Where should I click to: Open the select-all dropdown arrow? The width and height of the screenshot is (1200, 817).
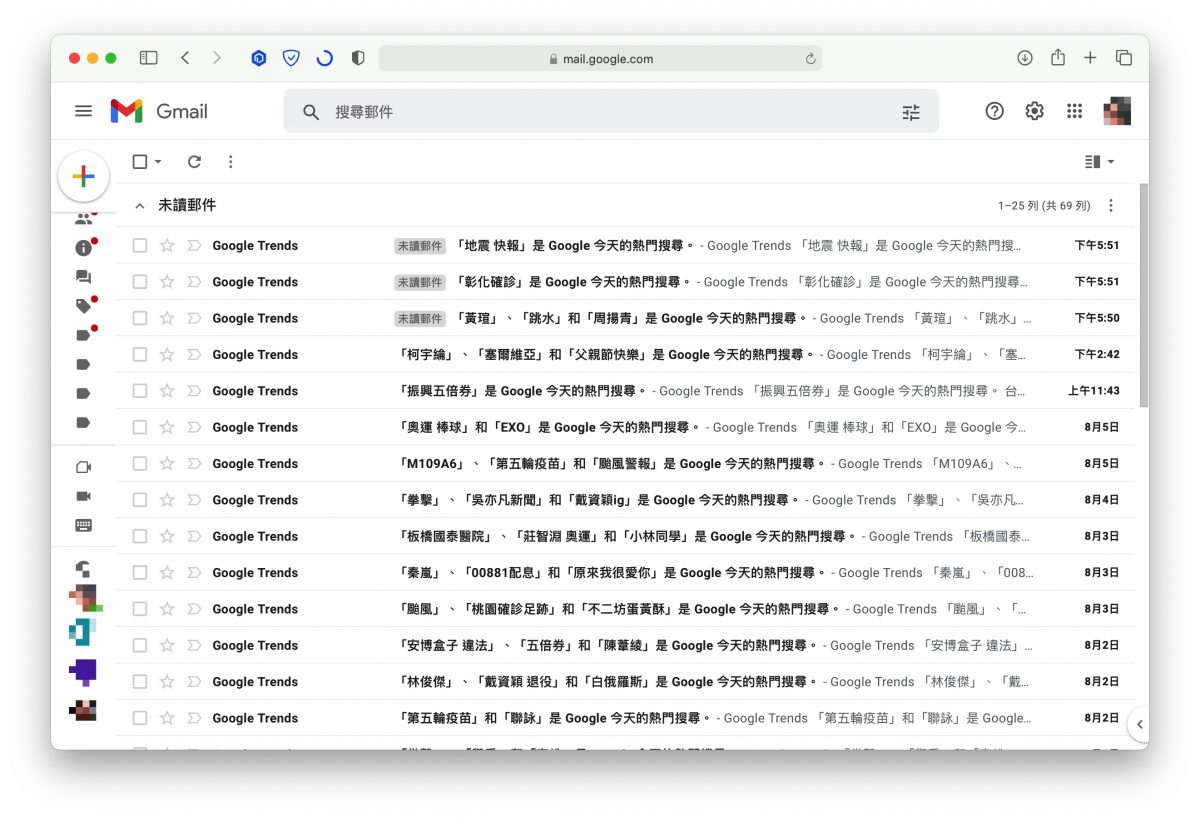(158, 162)
